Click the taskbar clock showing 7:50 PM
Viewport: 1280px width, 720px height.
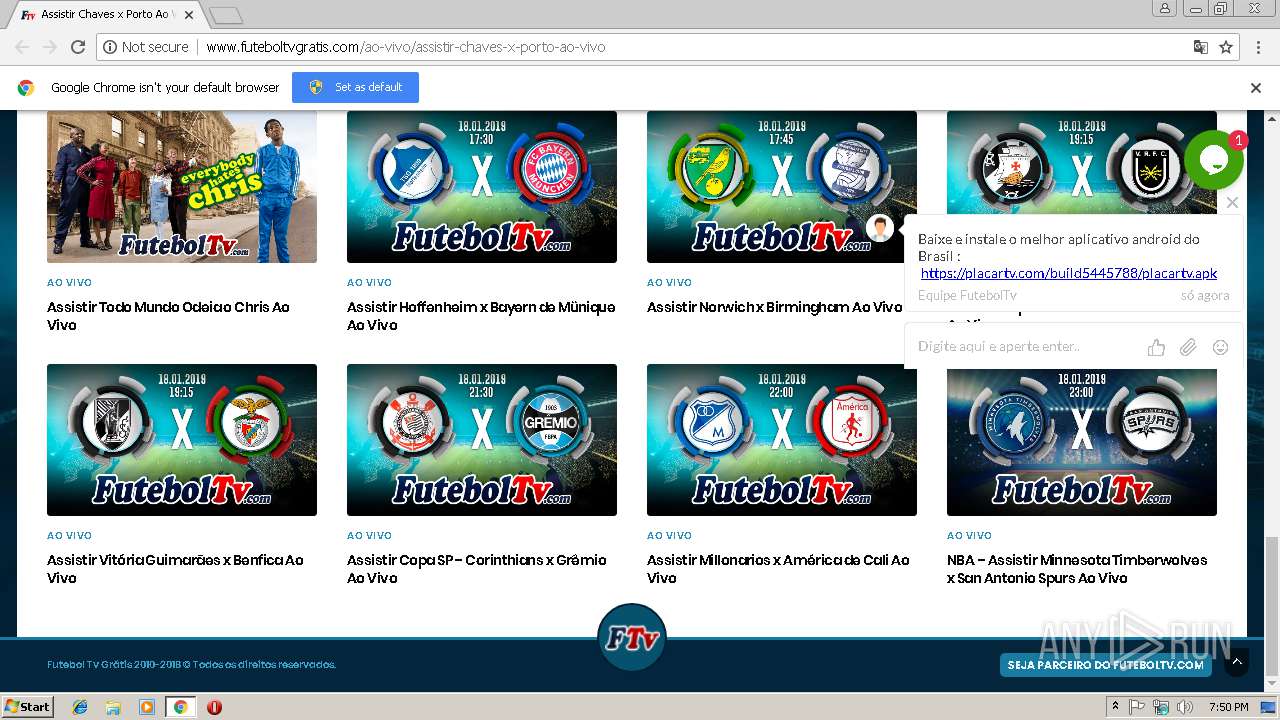pos(1228,707)
